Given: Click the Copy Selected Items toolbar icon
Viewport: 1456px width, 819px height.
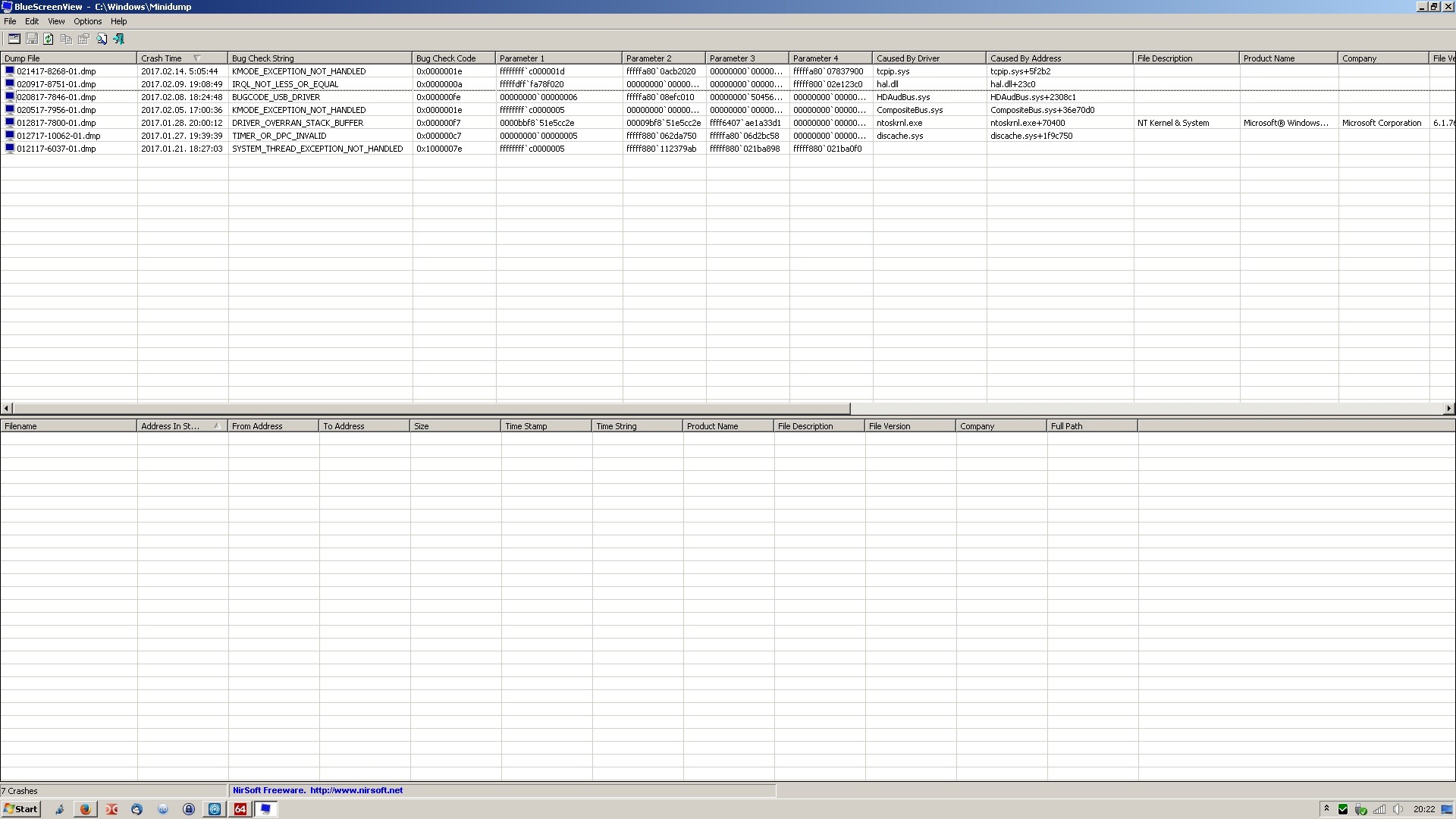Looking at the screenshot, I should (66, 39).
